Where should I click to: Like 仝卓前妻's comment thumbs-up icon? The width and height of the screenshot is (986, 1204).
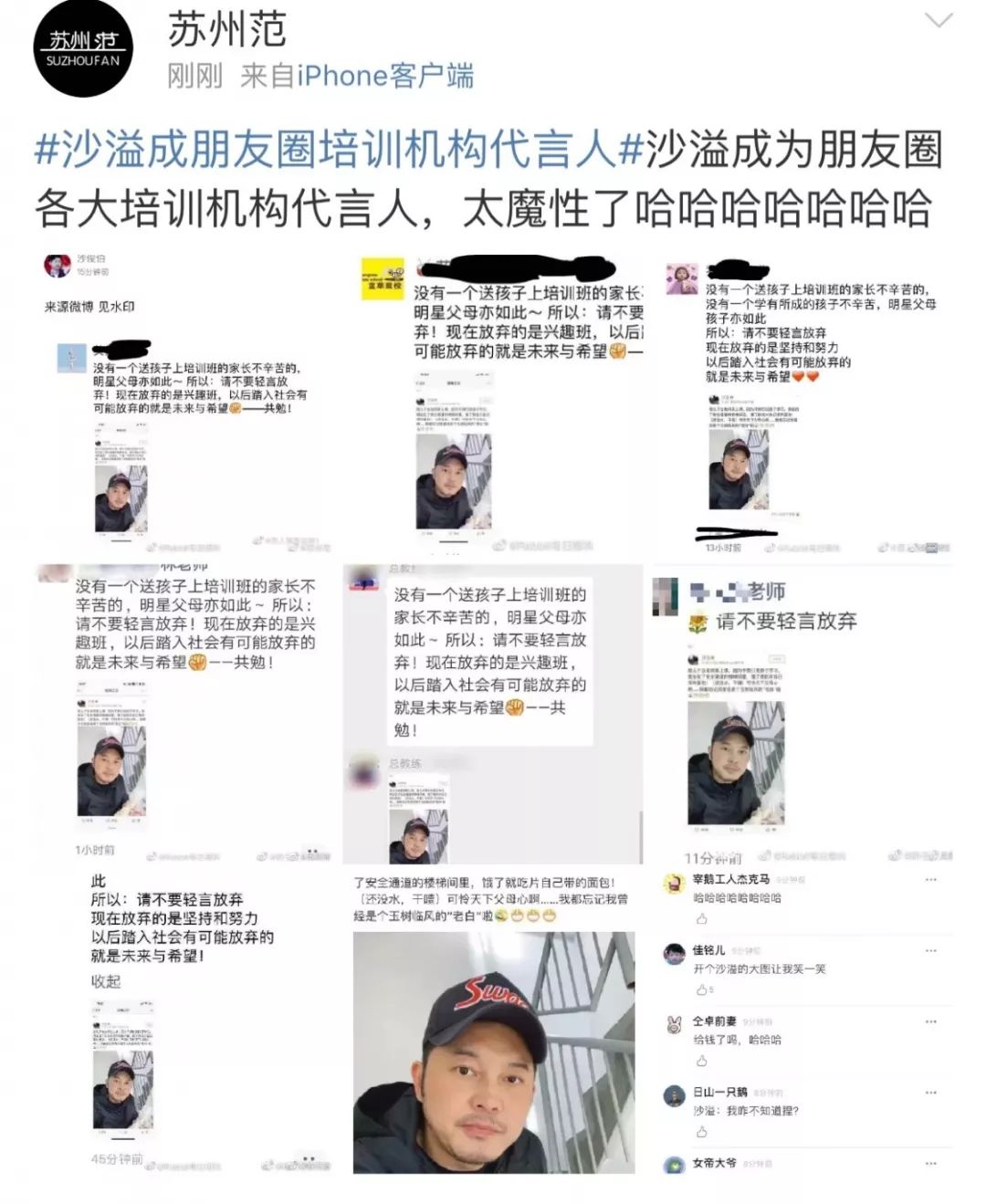click(x=701, y=1061)
